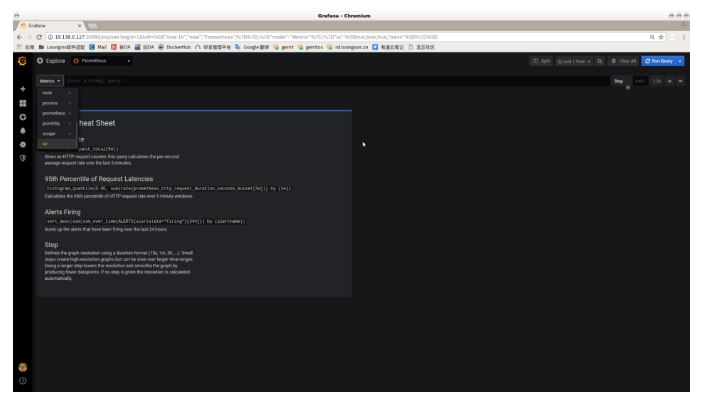Click the ALERTS firing example query
703x406 pixels.
click(x=146, y=221)
